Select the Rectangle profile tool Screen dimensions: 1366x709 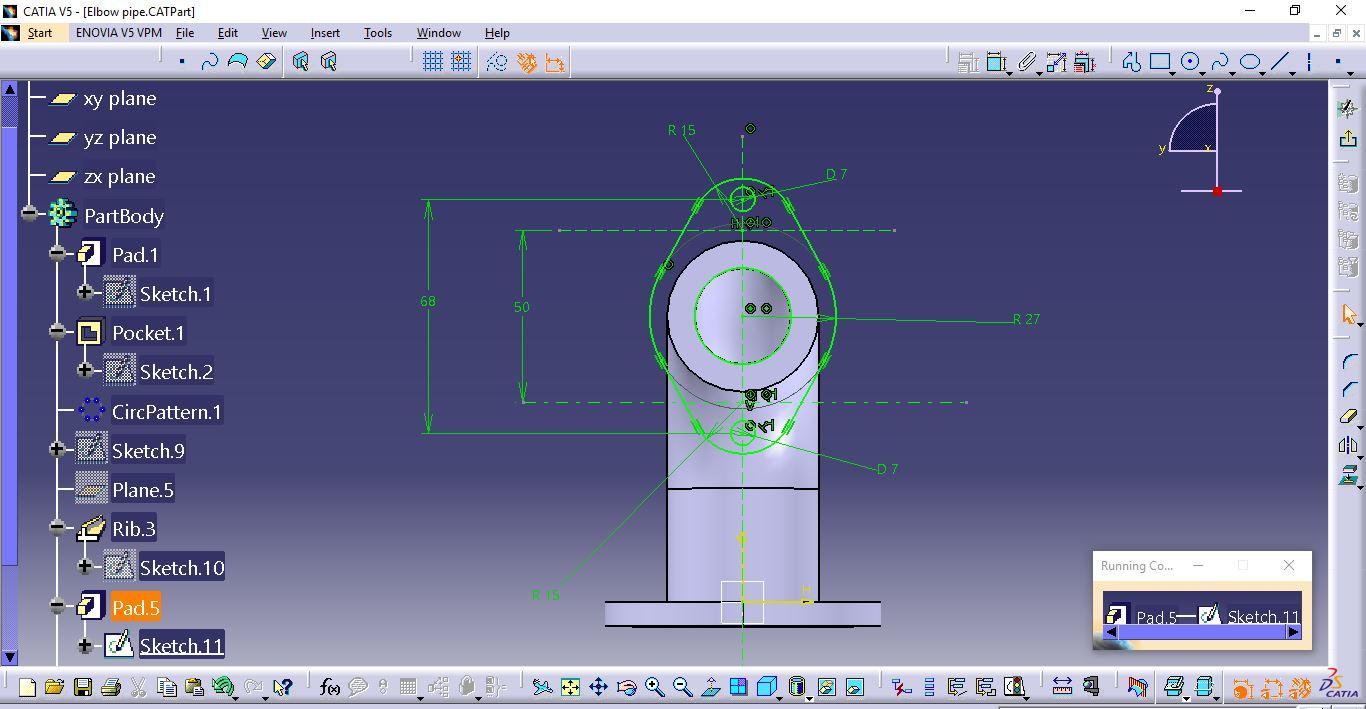[x=1160, y=62]
